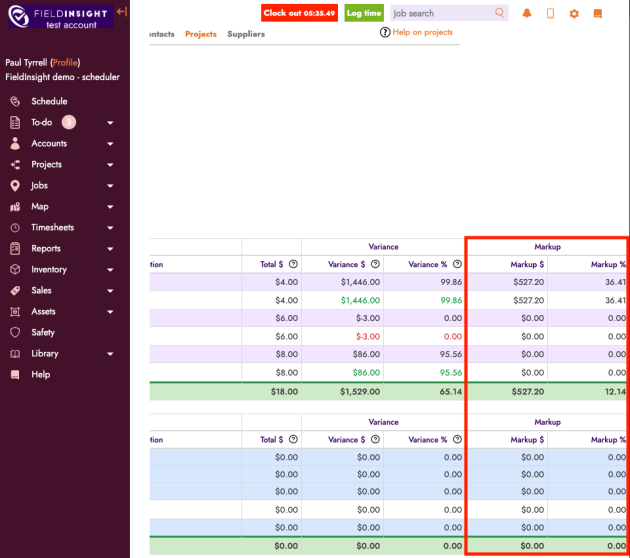The height and width of the screenshot is (558, 630).
Task: Switch to the Suppliers tab
Action: [x=246, y=34]
